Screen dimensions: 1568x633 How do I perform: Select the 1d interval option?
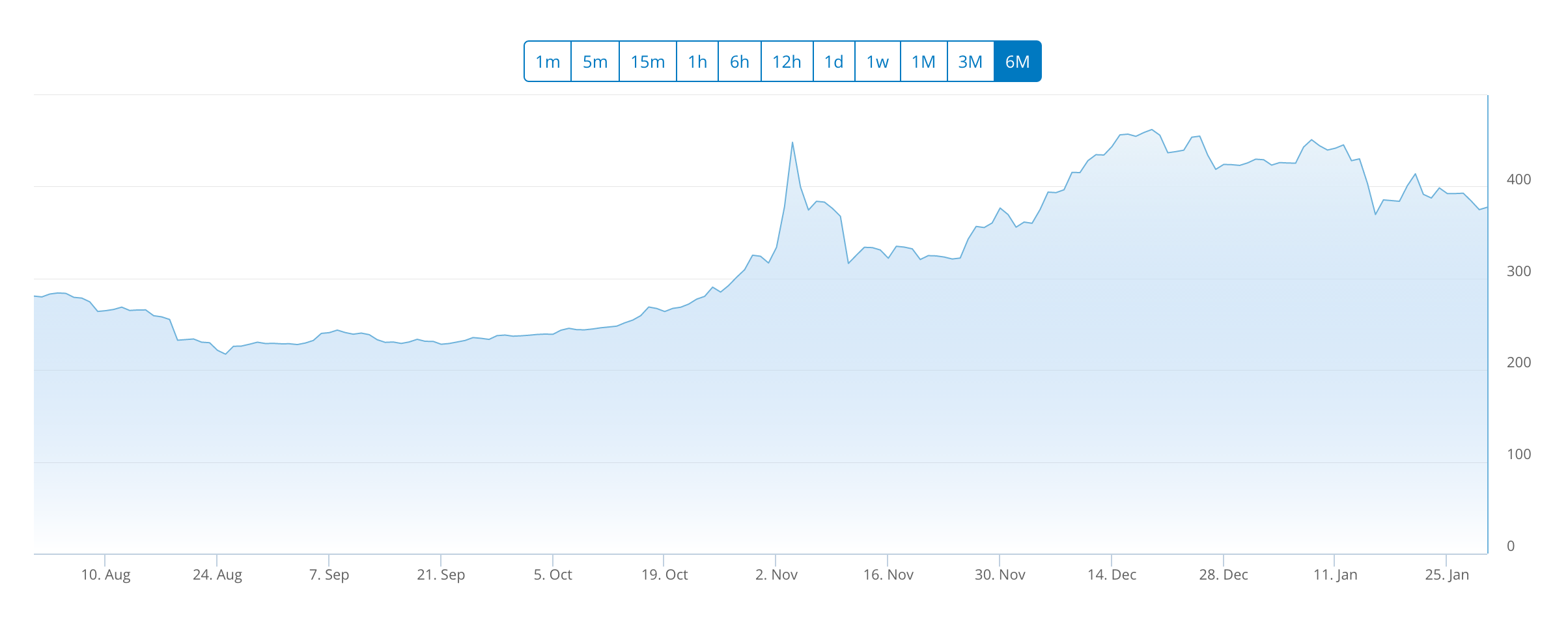[834, 62]
